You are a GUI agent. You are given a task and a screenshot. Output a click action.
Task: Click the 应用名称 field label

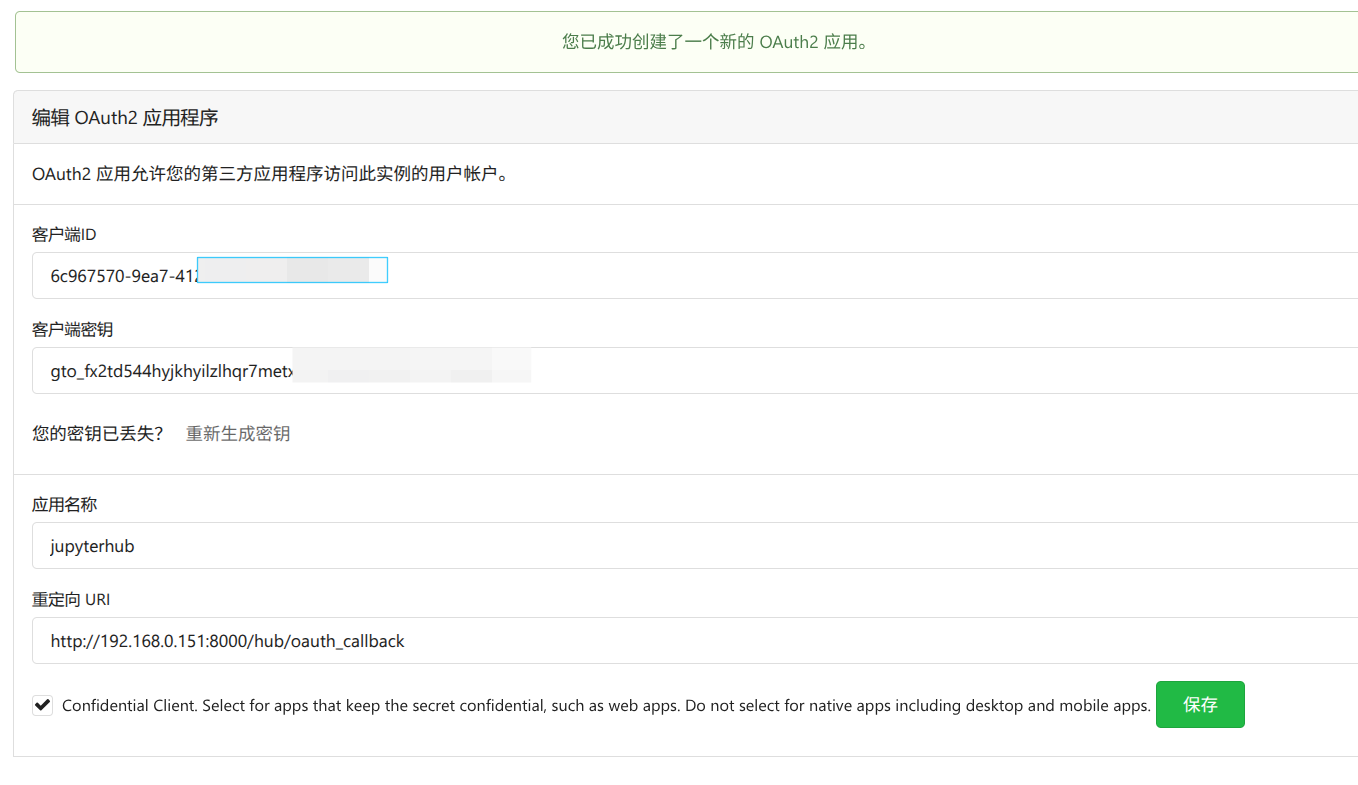pos(64,504)
